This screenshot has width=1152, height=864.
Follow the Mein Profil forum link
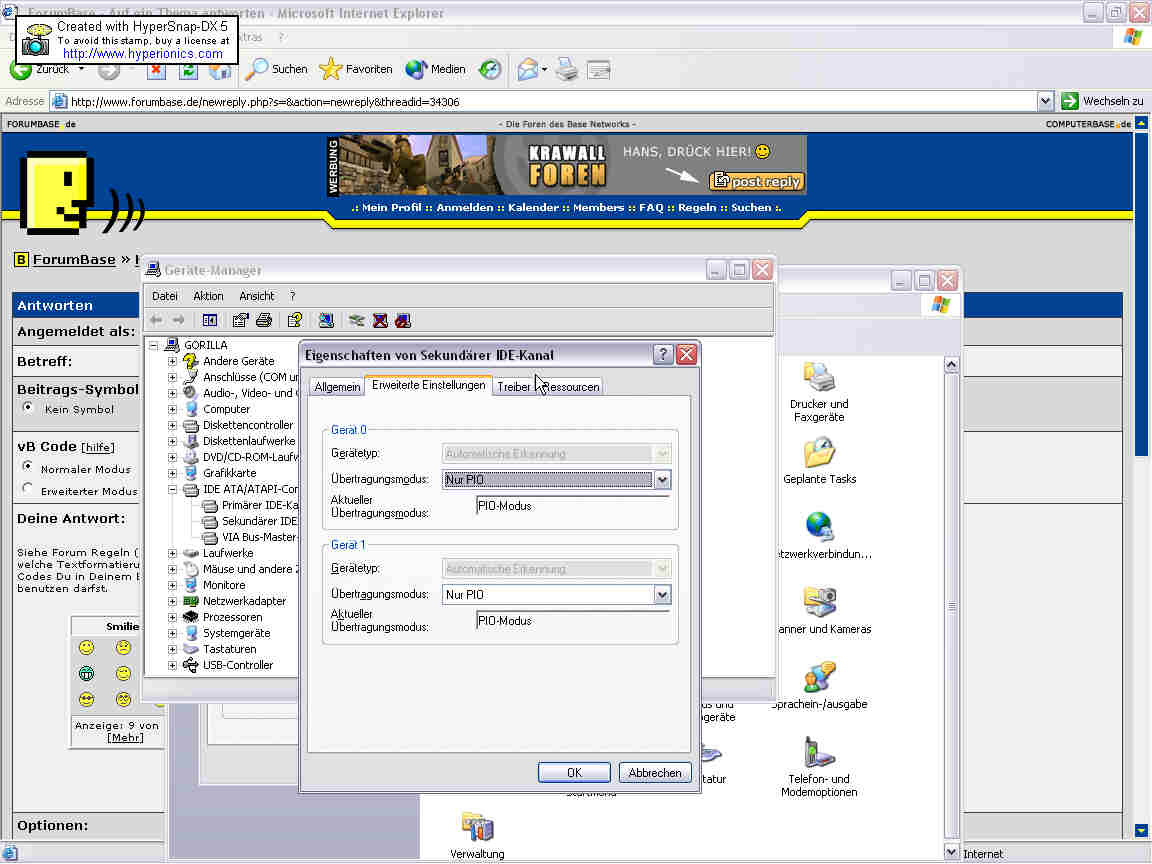[392, 208]
